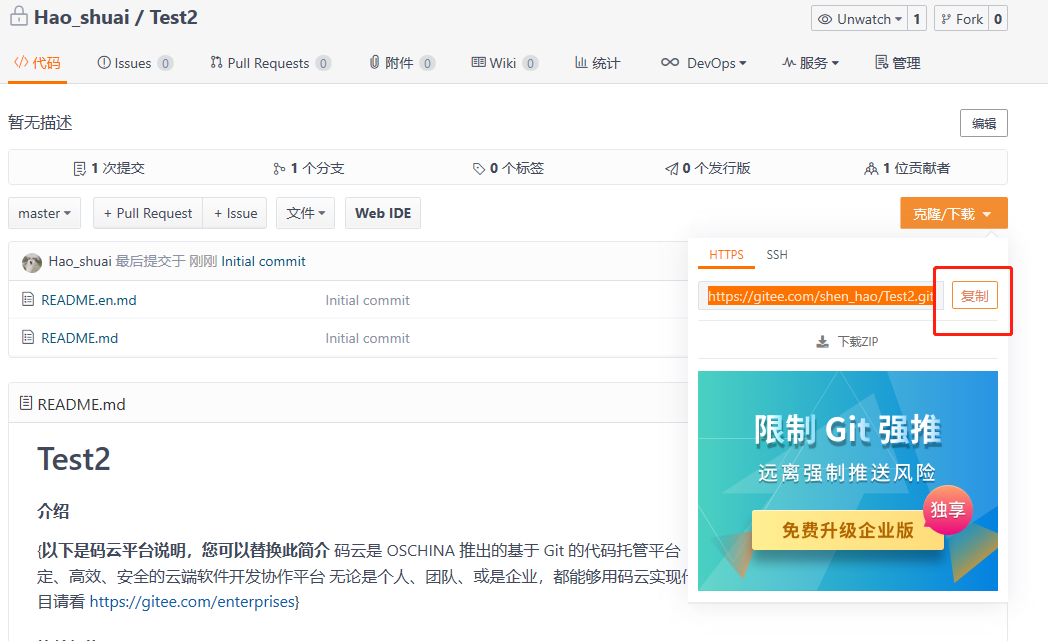The height and width of the screenshot is (641, 1048).
Task: Click the README.md preview header icon
Action: pos(25,403)
